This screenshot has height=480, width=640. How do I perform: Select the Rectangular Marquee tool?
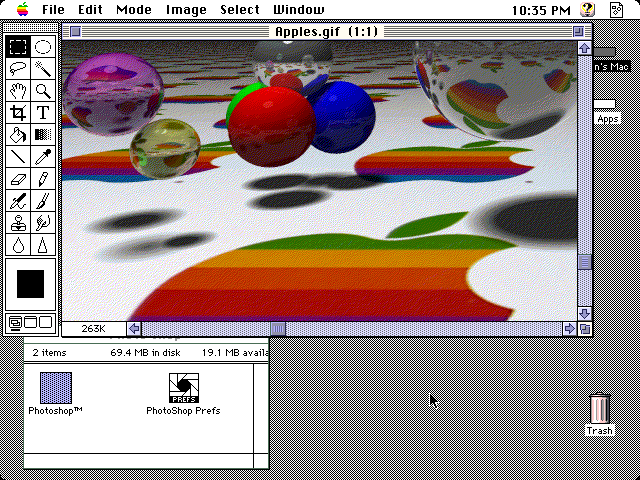point(18,46)
